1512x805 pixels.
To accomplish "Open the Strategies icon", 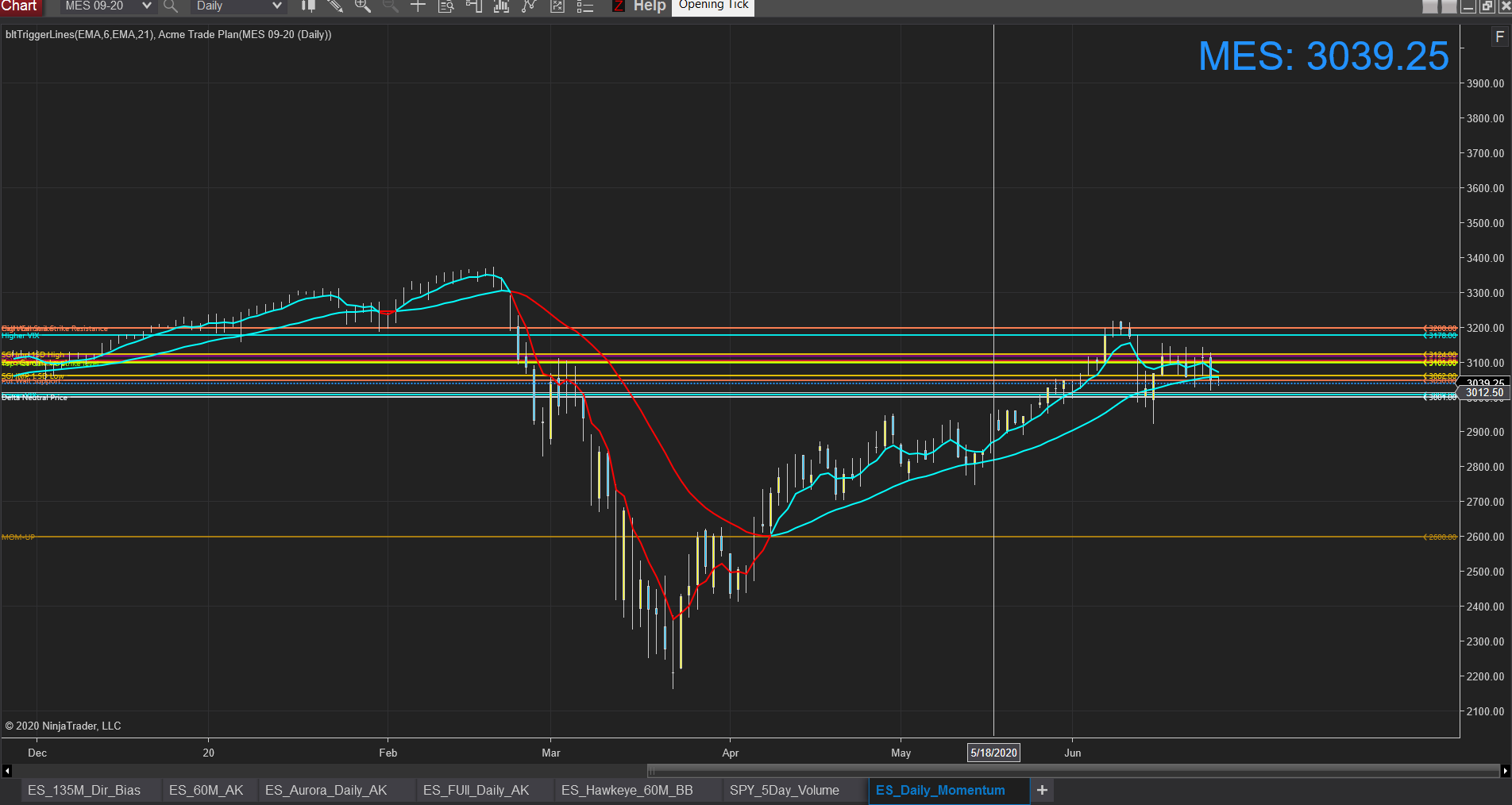I will pyautogui.click(x=529, y=6).
